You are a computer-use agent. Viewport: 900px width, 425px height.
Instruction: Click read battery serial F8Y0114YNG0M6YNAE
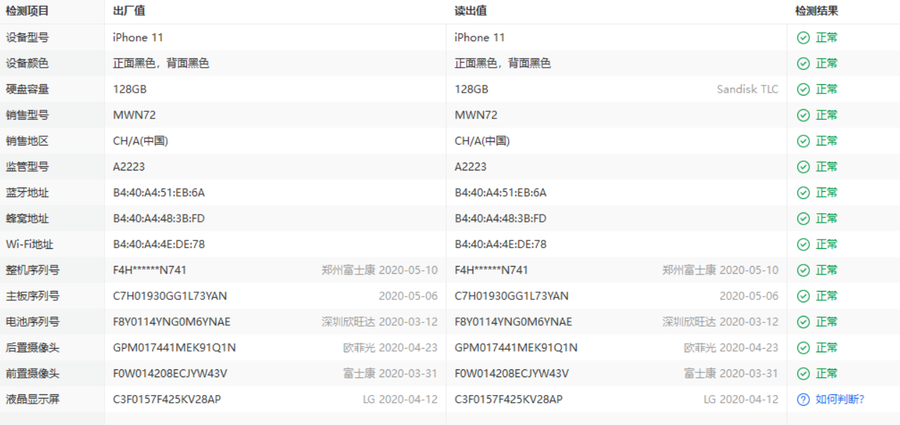513,322
